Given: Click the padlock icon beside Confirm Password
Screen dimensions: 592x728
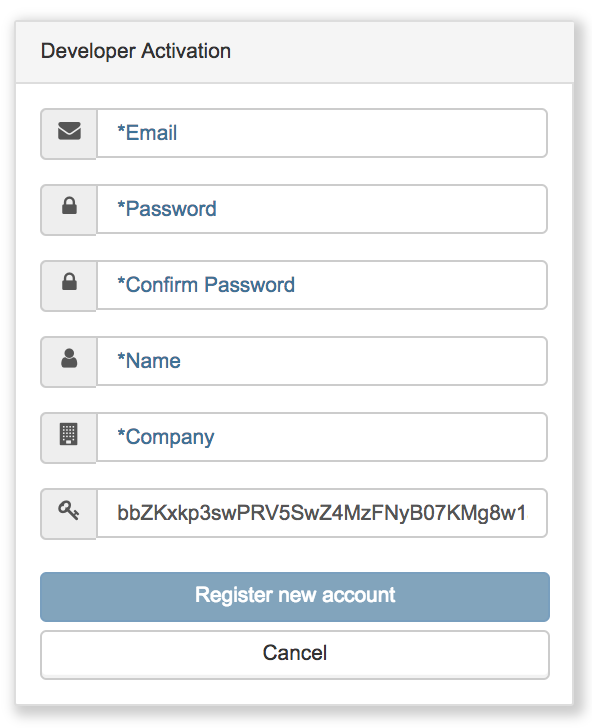Looking at the screenshot, I should (69, 282).
